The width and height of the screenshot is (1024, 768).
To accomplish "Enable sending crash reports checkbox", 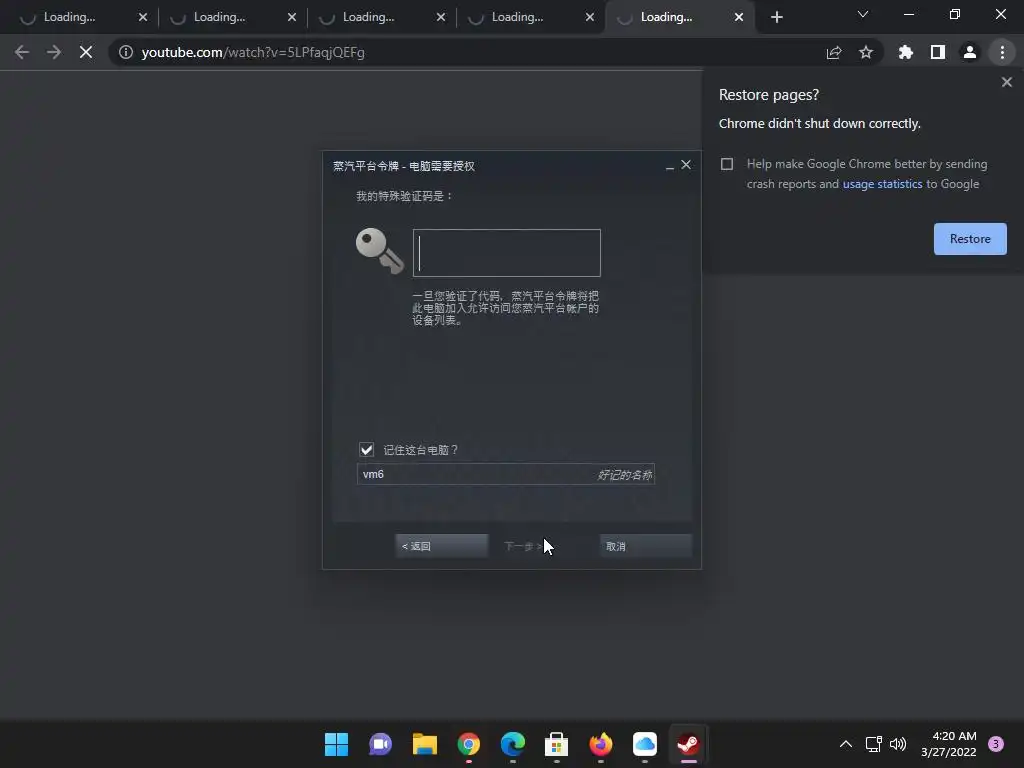I will pyautogui.click(x=727, y=164).
